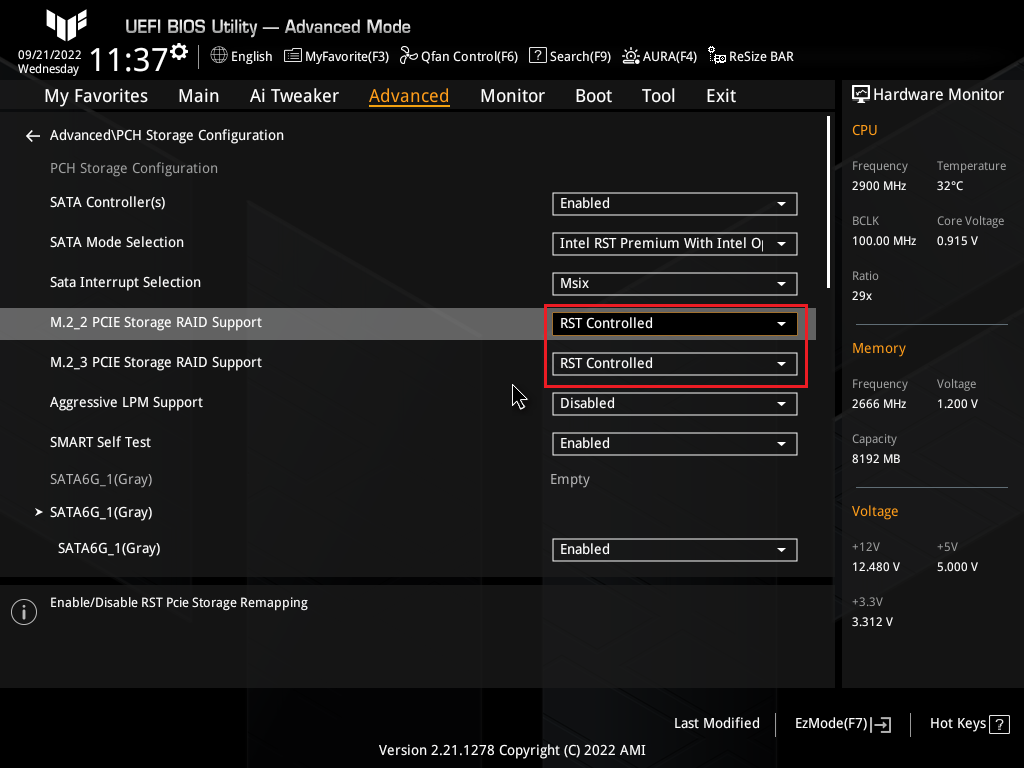This screenshot has width=1024, height=768.
Task: Open M.2_3 PCIE Storage RAID Support dropdown
Action: click(x=674, y=364)
